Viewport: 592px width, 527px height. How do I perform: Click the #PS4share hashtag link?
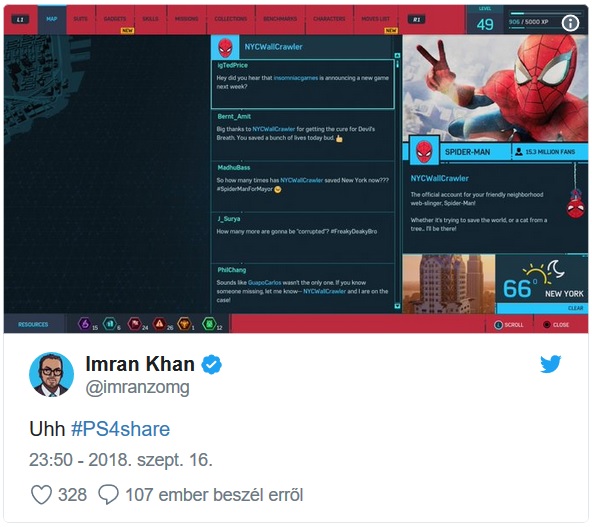click(x=120, y=429)
